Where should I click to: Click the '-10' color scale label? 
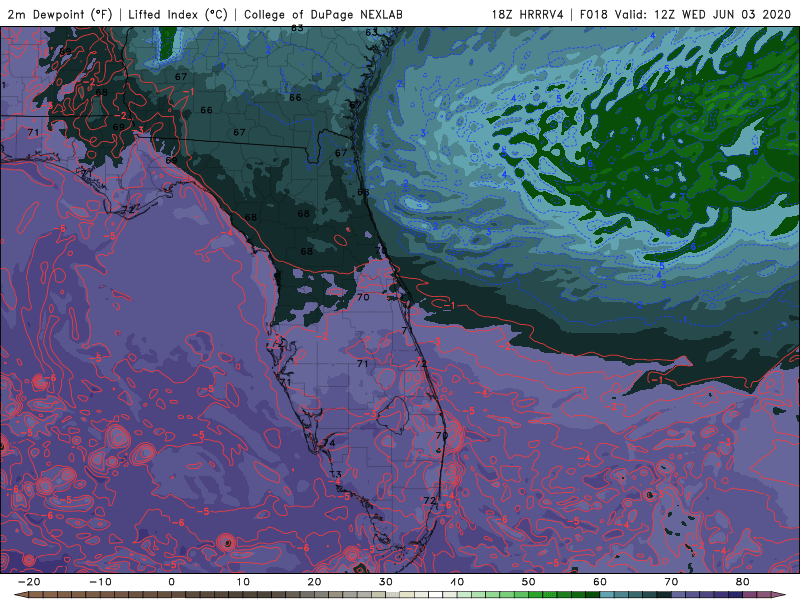[100, 582]
